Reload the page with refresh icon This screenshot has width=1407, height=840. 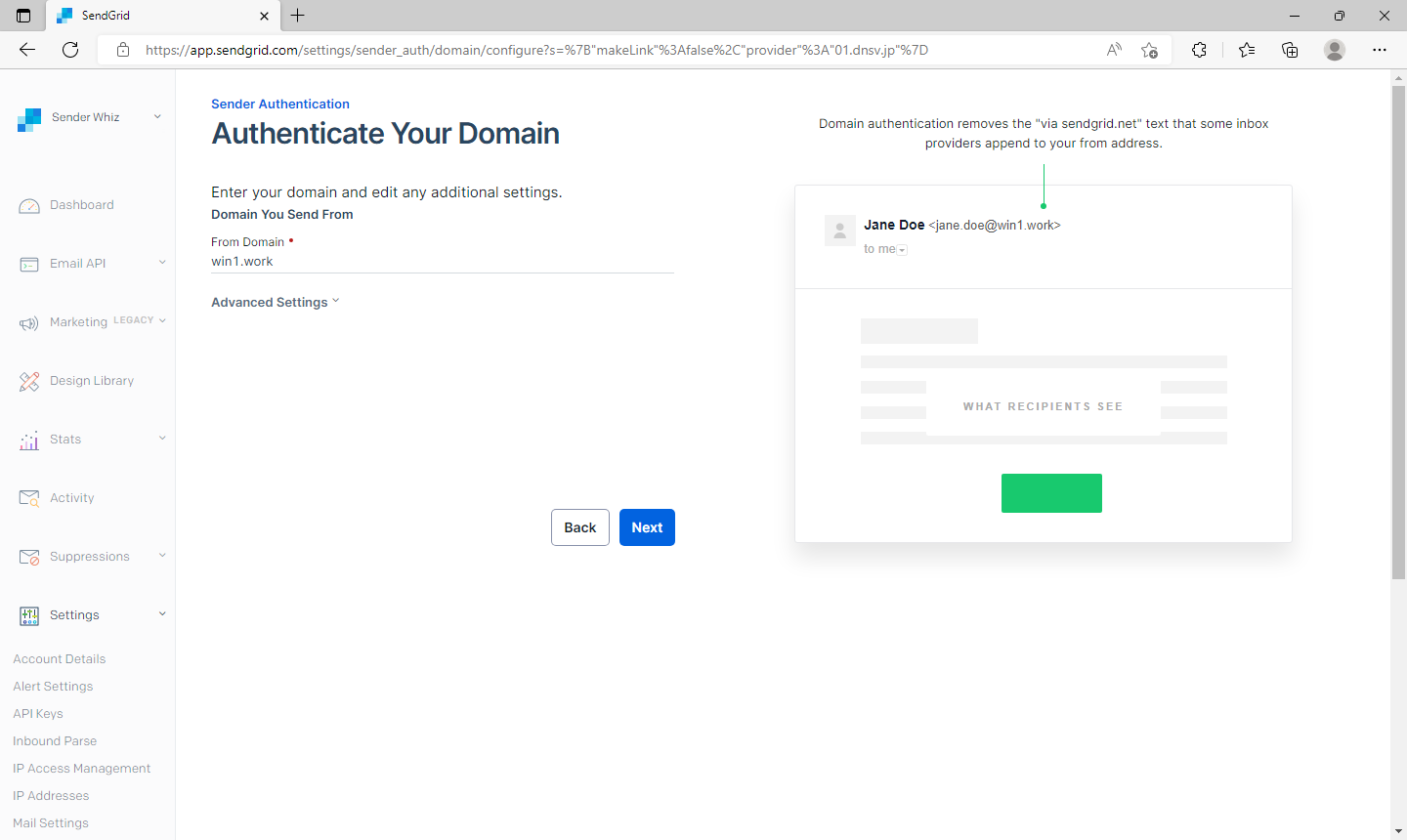(x=70, y=50)
